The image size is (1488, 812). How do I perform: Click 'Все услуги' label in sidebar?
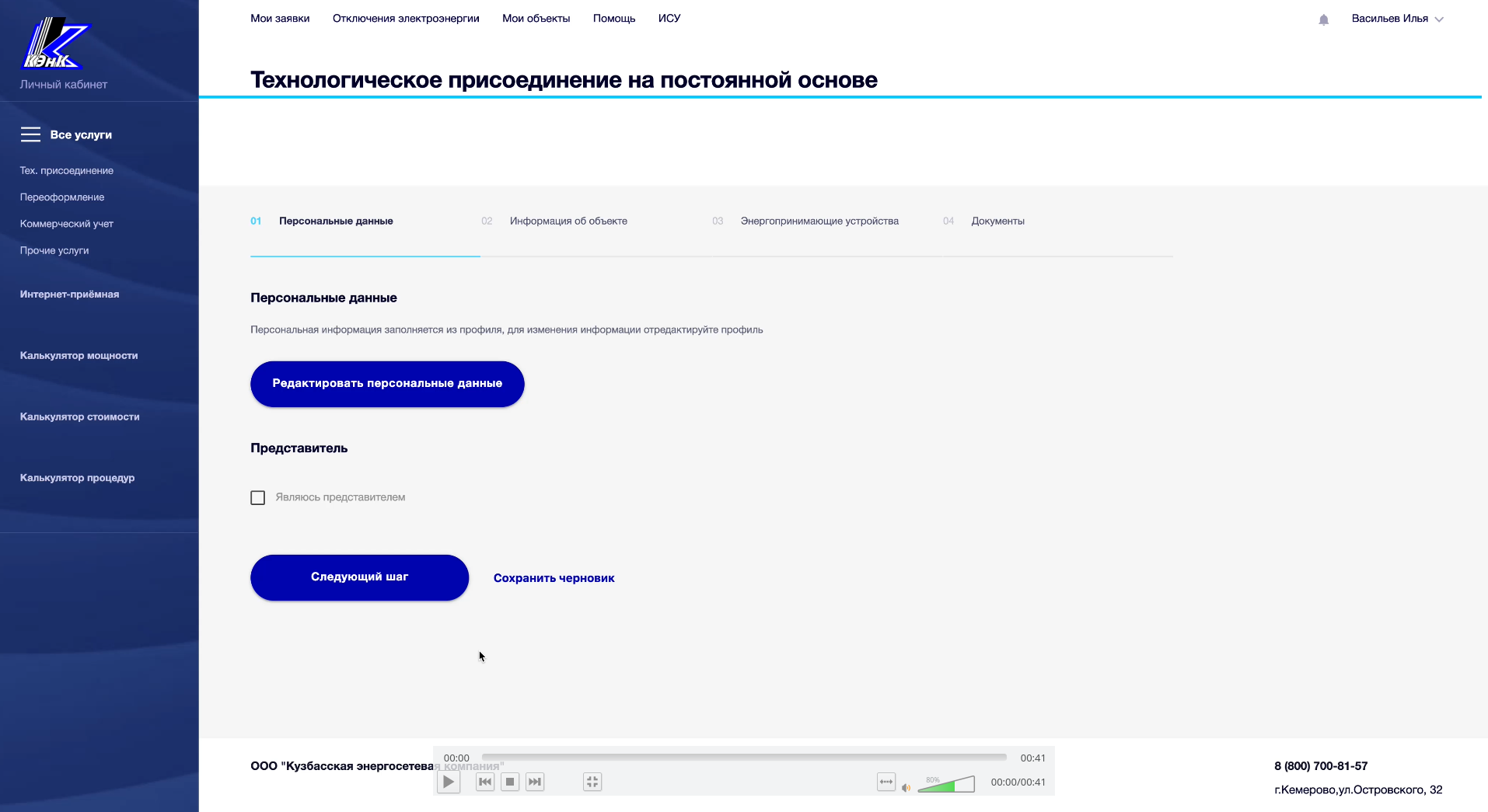pos(81,135)
